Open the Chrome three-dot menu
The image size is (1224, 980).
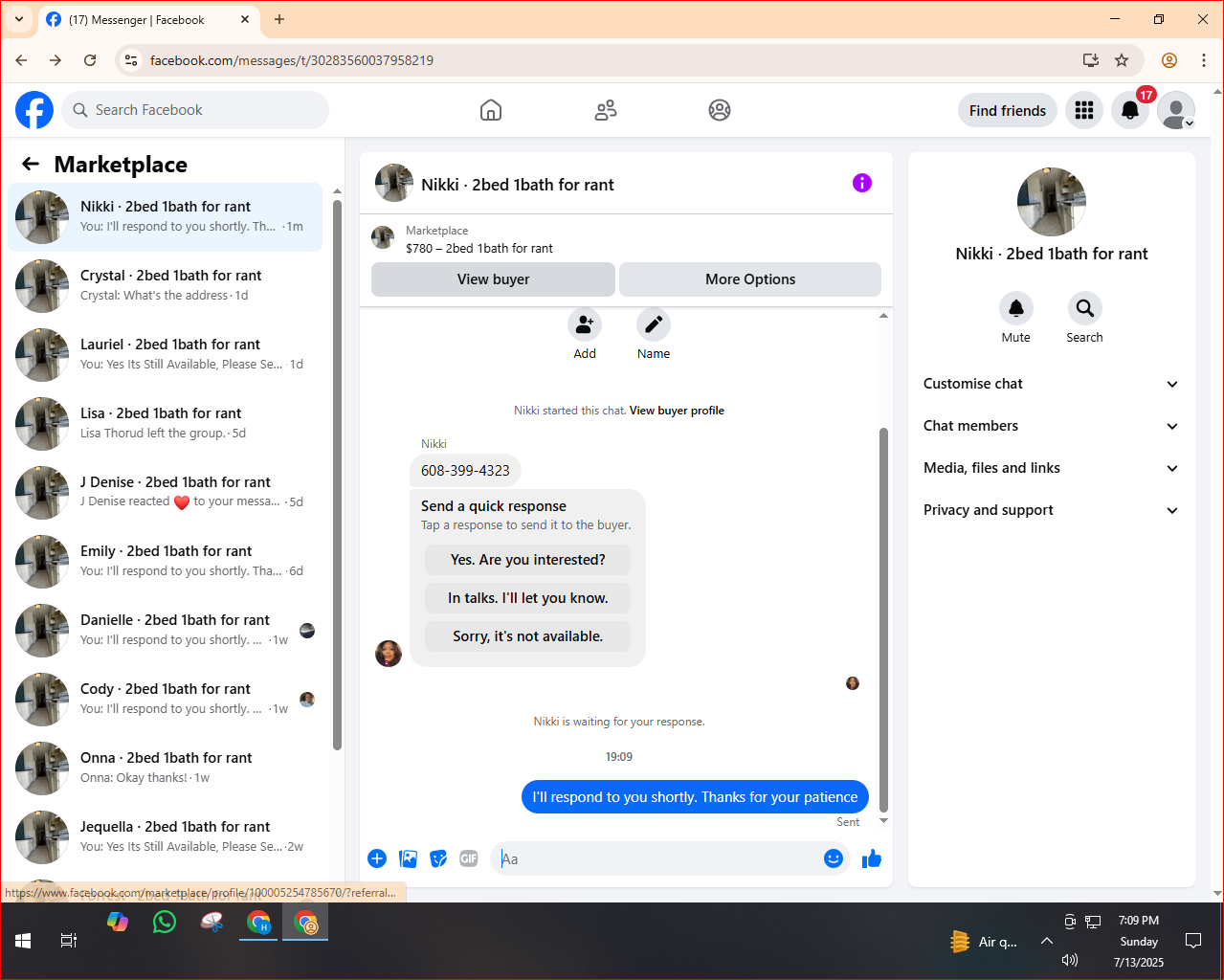pos(1204,60)
